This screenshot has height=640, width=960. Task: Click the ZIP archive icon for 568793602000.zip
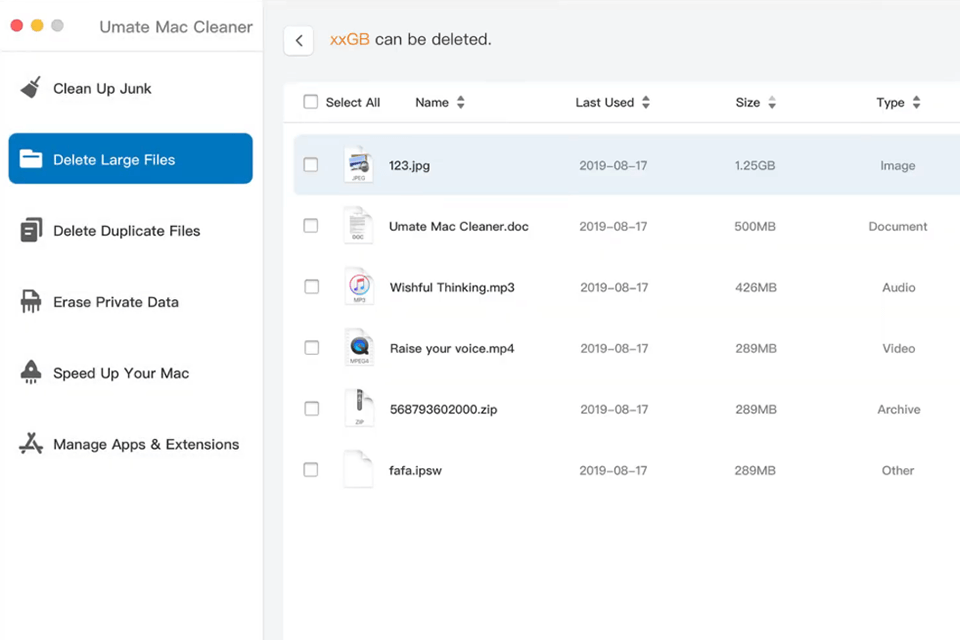[x=358, y=409]
